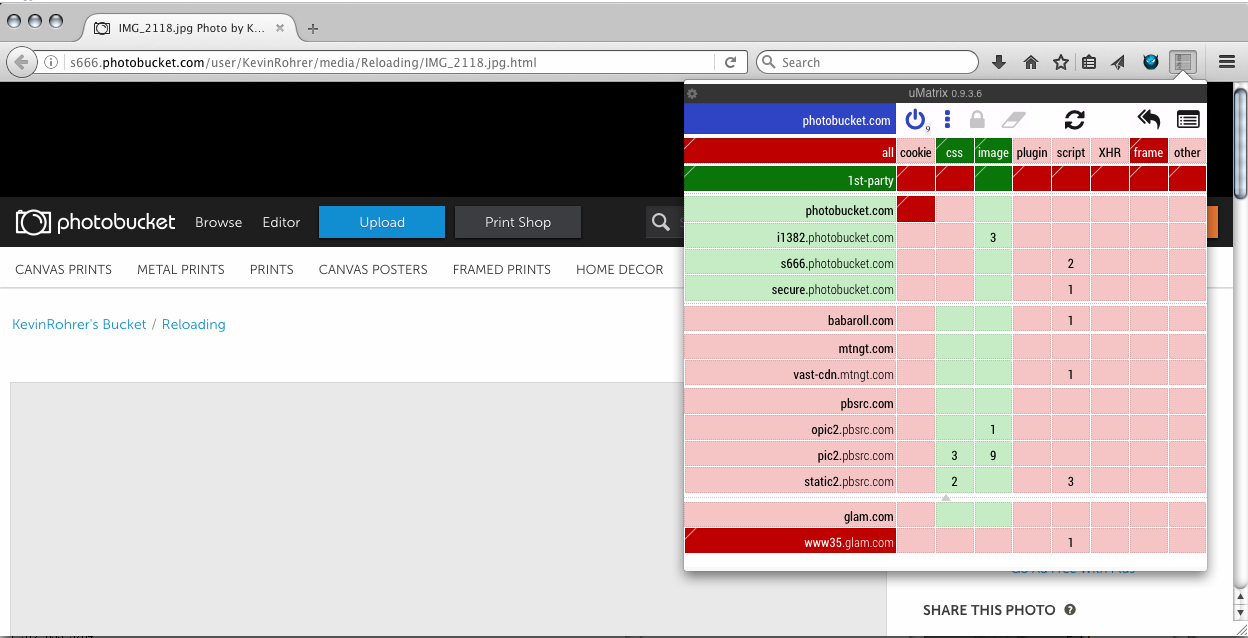Reload the page via uMatrix refresh icon

1075,120
